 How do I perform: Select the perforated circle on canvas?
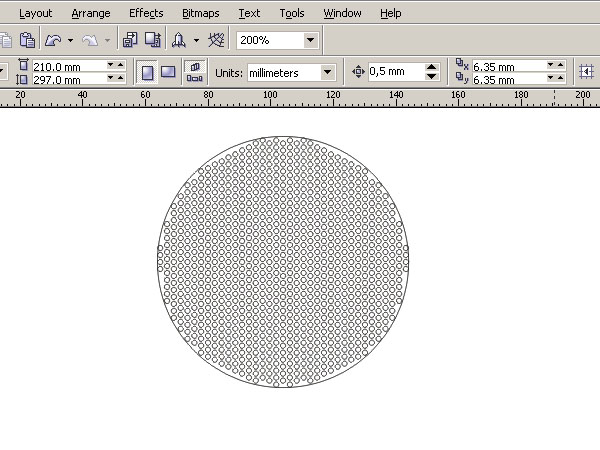283,262
